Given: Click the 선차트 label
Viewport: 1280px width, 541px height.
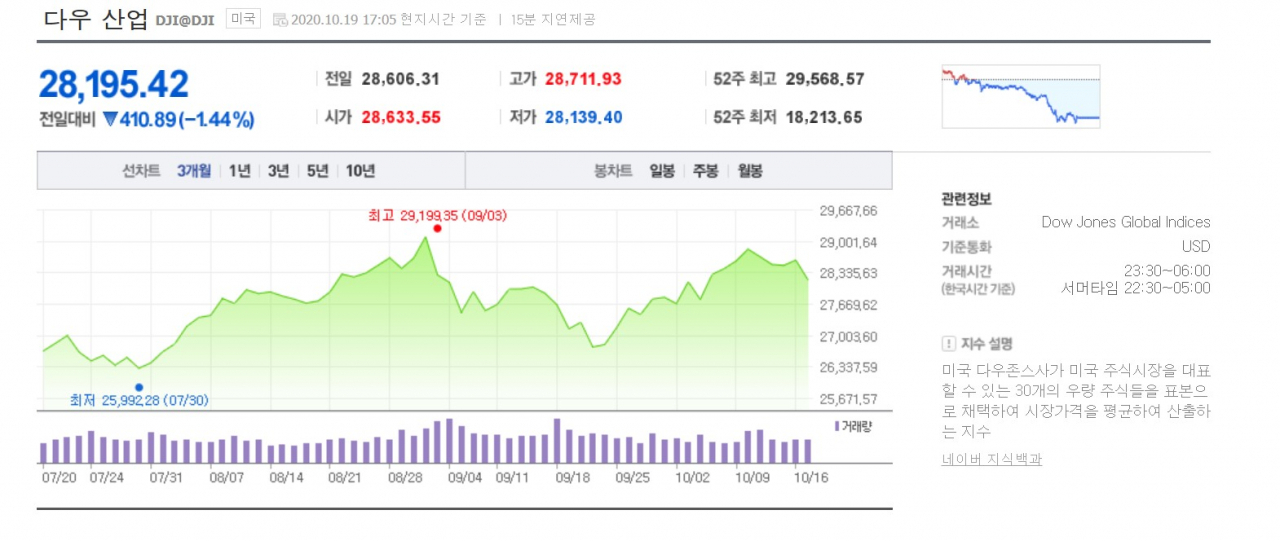Looking at the screenshot, I should pos(141,171).
